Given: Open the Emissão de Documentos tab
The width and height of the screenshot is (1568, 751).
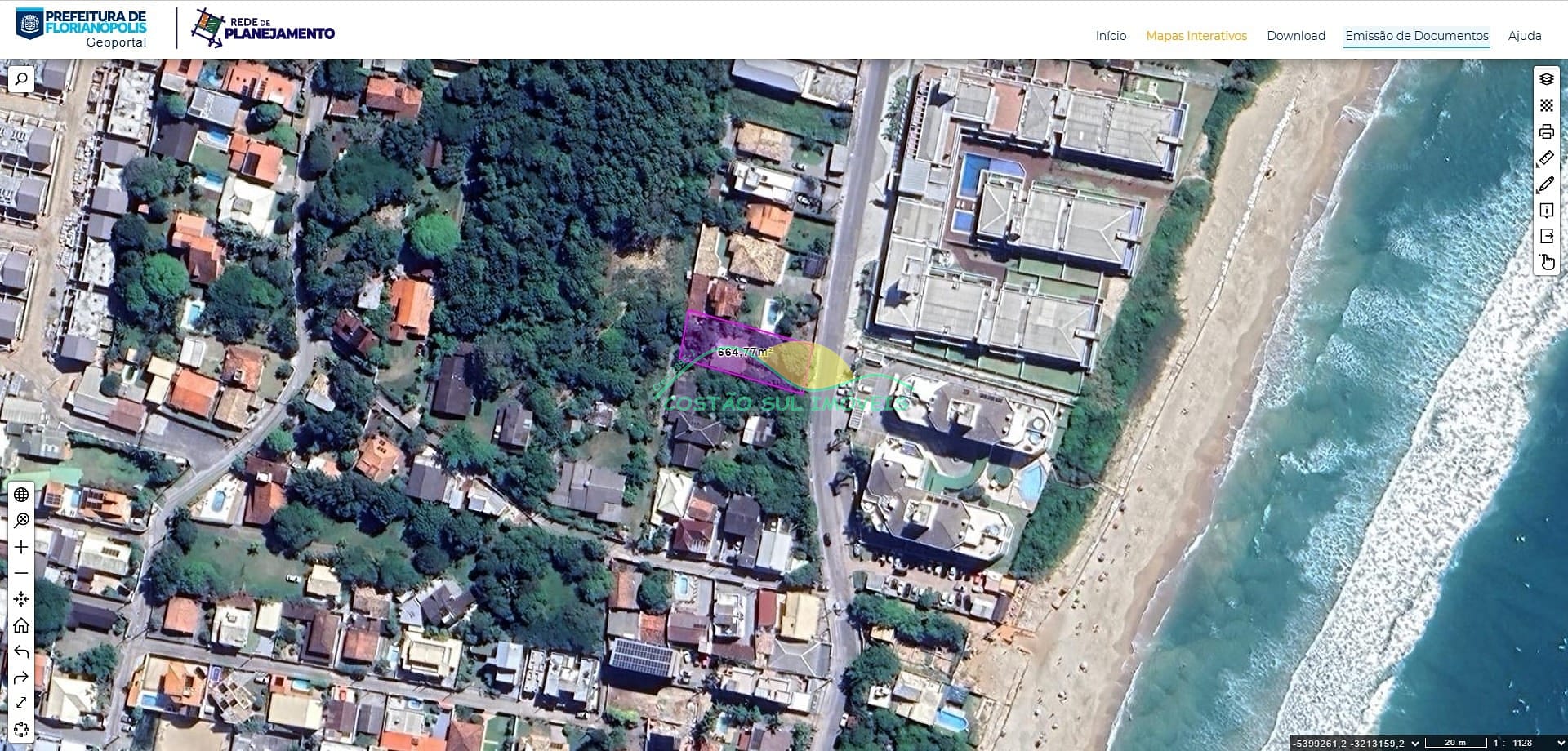Looking at the screenshot, I should tap(1416, 36).
